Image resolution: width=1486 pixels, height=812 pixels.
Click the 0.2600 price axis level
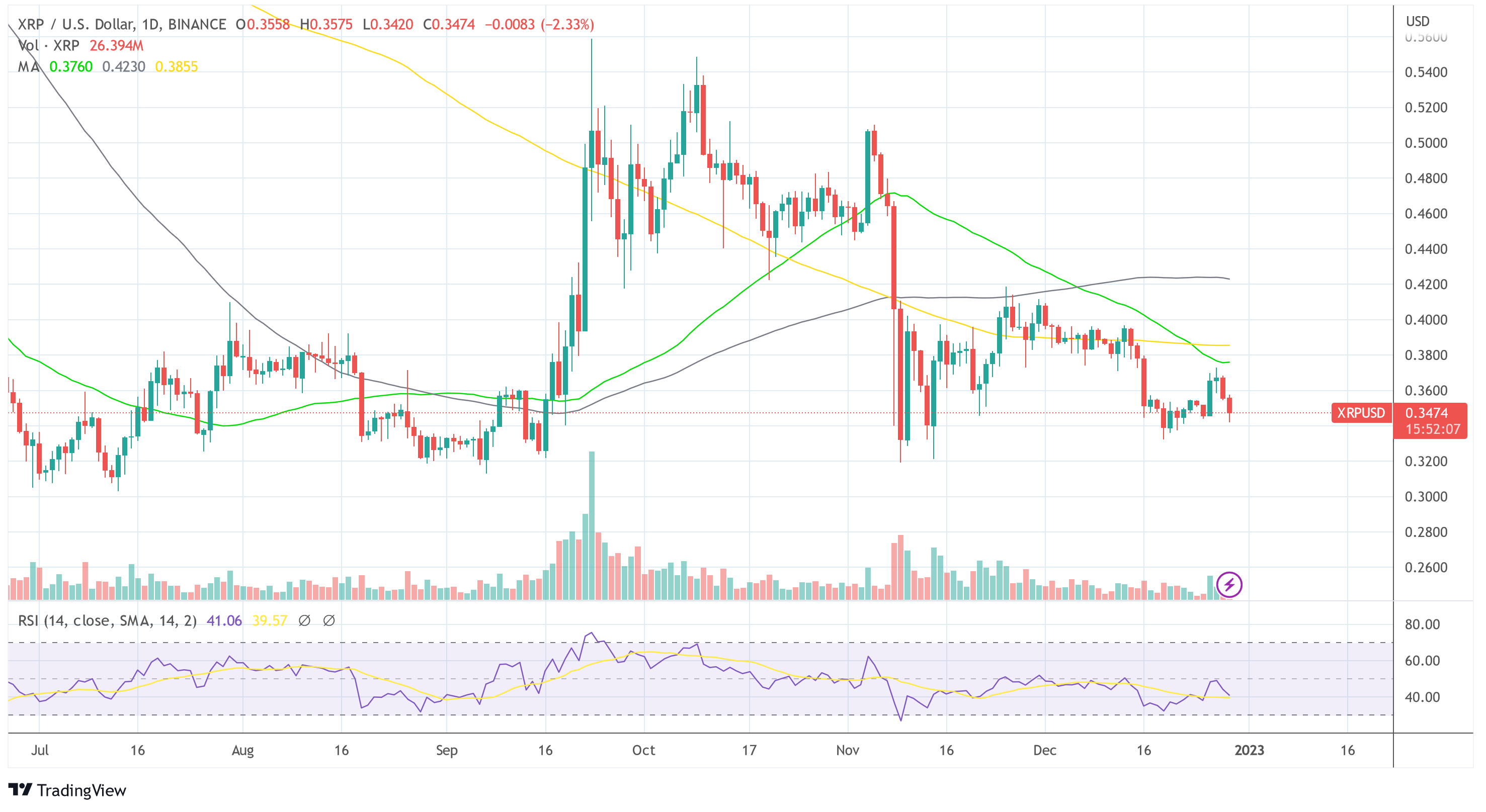(1426, 568)
